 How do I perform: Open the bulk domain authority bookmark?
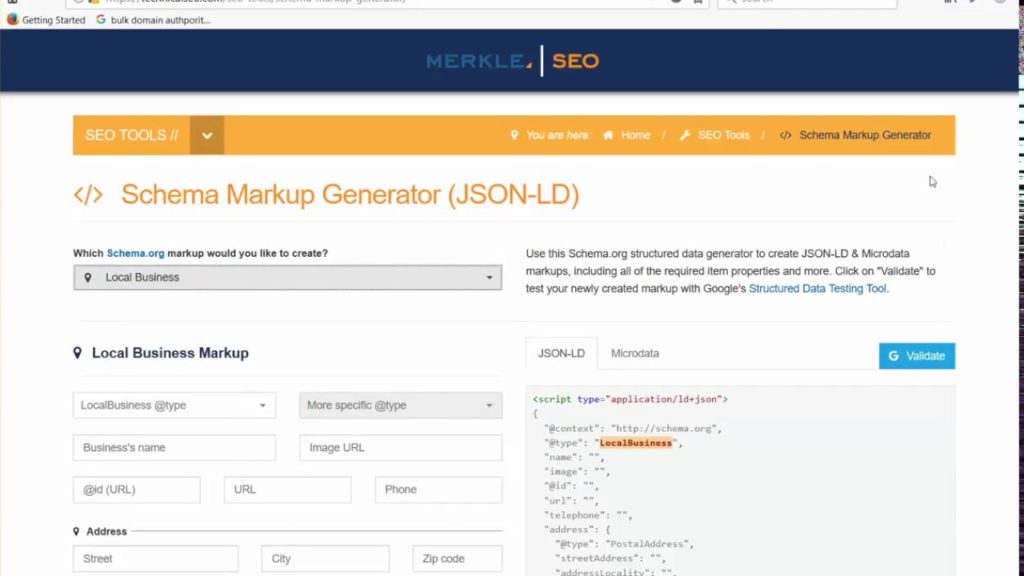point(153,20)
